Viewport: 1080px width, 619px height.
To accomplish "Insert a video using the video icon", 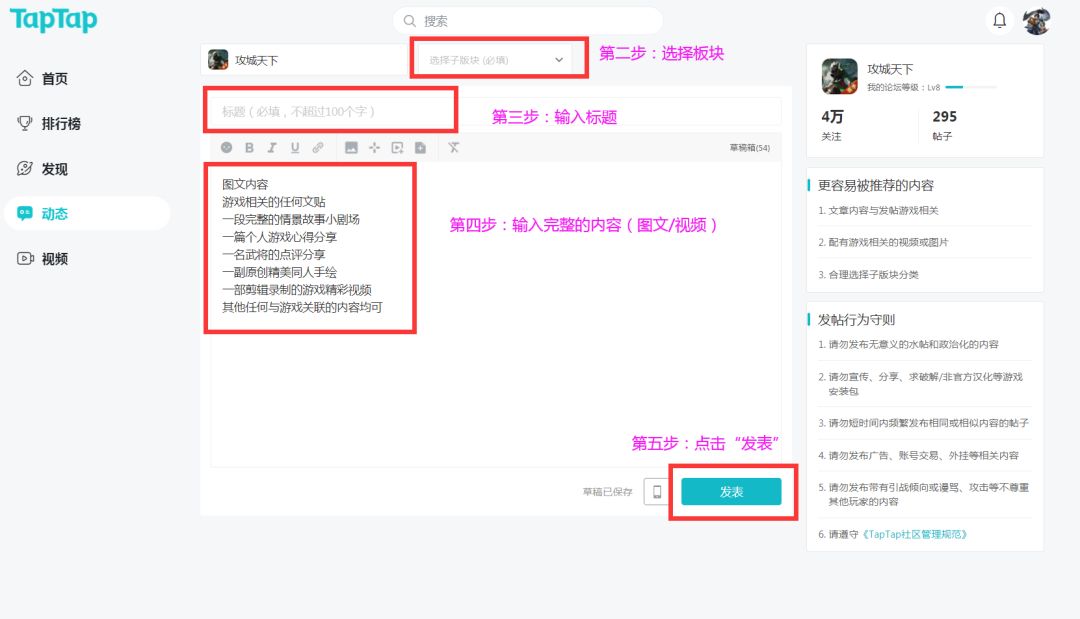I will (x=397, y=148).
